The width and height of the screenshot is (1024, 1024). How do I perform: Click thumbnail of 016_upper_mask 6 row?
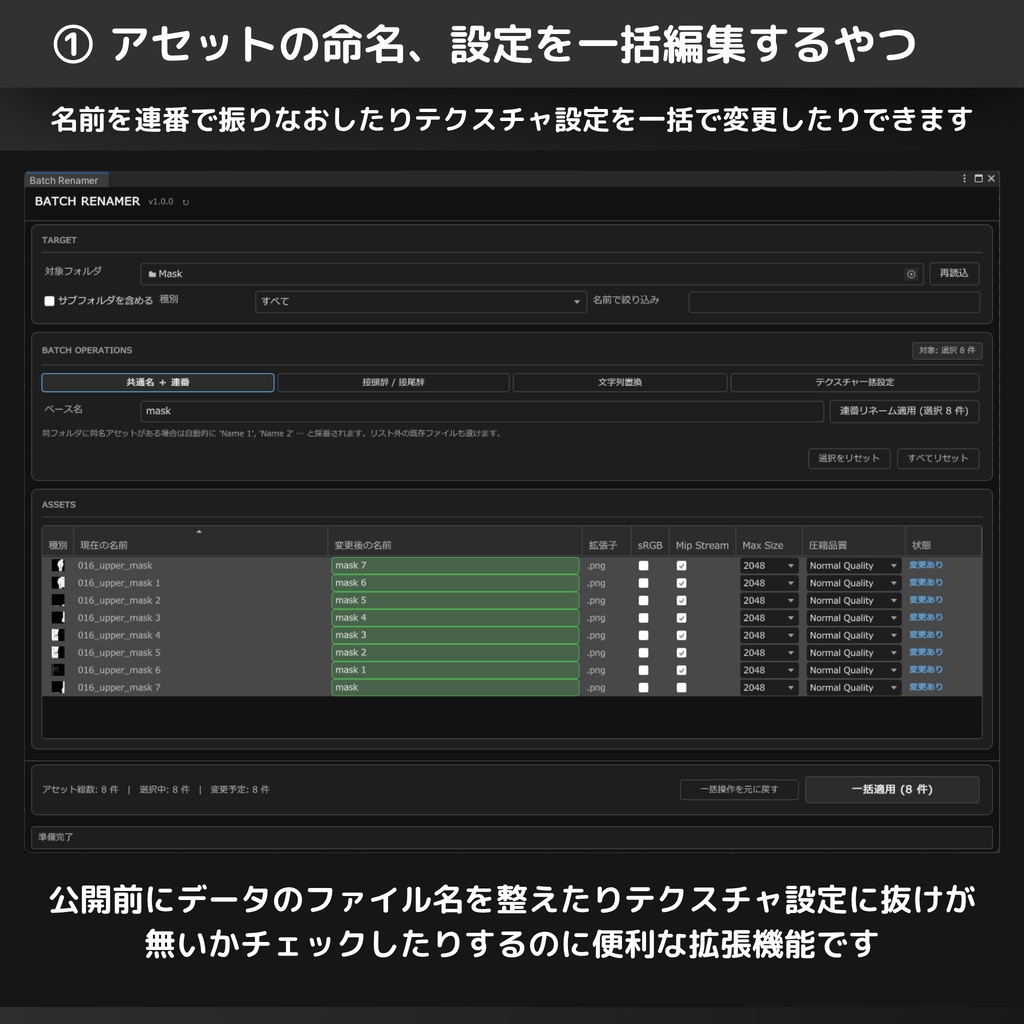coord(58,670)
